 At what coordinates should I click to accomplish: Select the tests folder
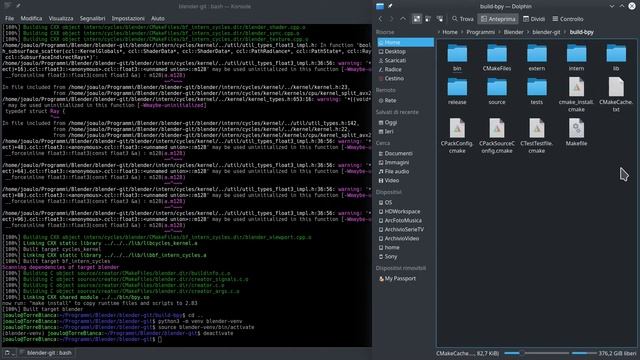tap(537, 91)
